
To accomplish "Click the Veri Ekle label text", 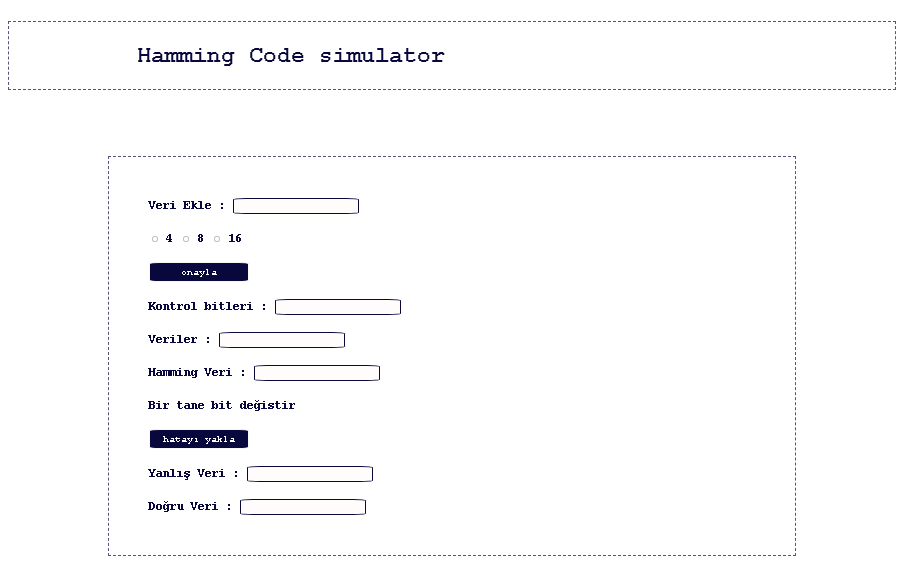I will [x=180, y=204].
